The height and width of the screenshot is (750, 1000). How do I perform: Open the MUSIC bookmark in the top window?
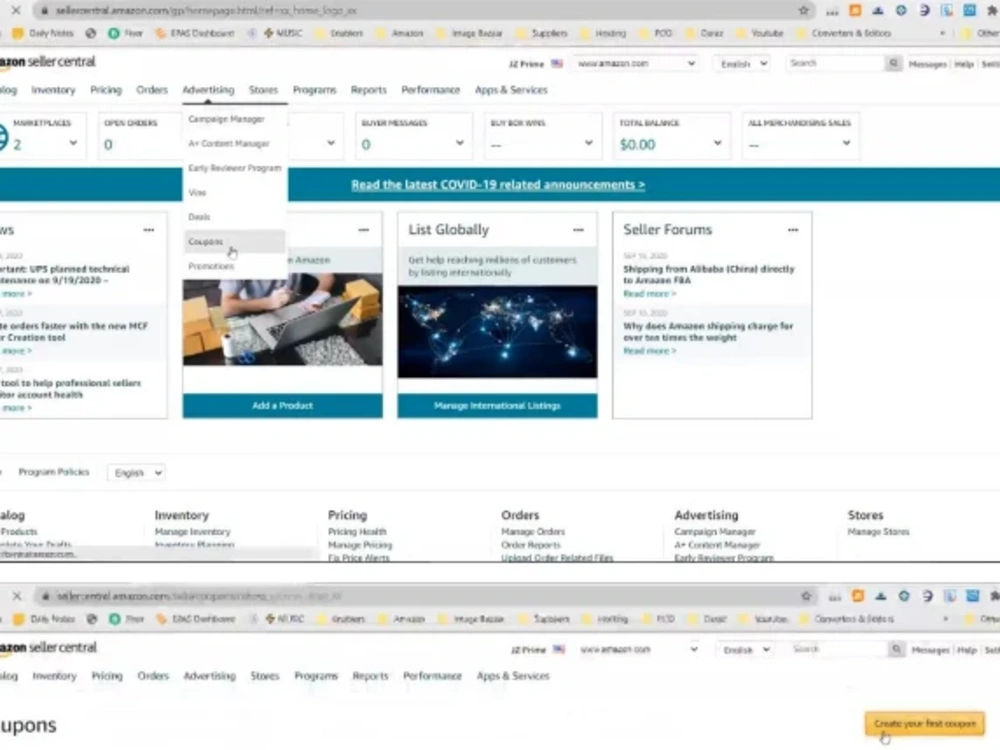283,33
